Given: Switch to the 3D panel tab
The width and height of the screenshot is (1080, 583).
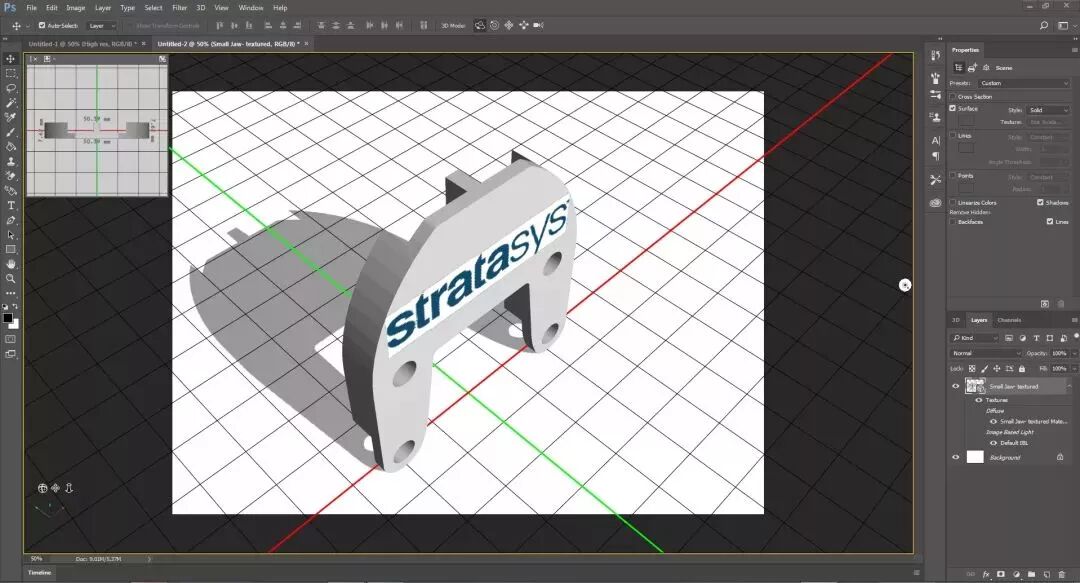Looking at the screenshot, I should [955, 320].
